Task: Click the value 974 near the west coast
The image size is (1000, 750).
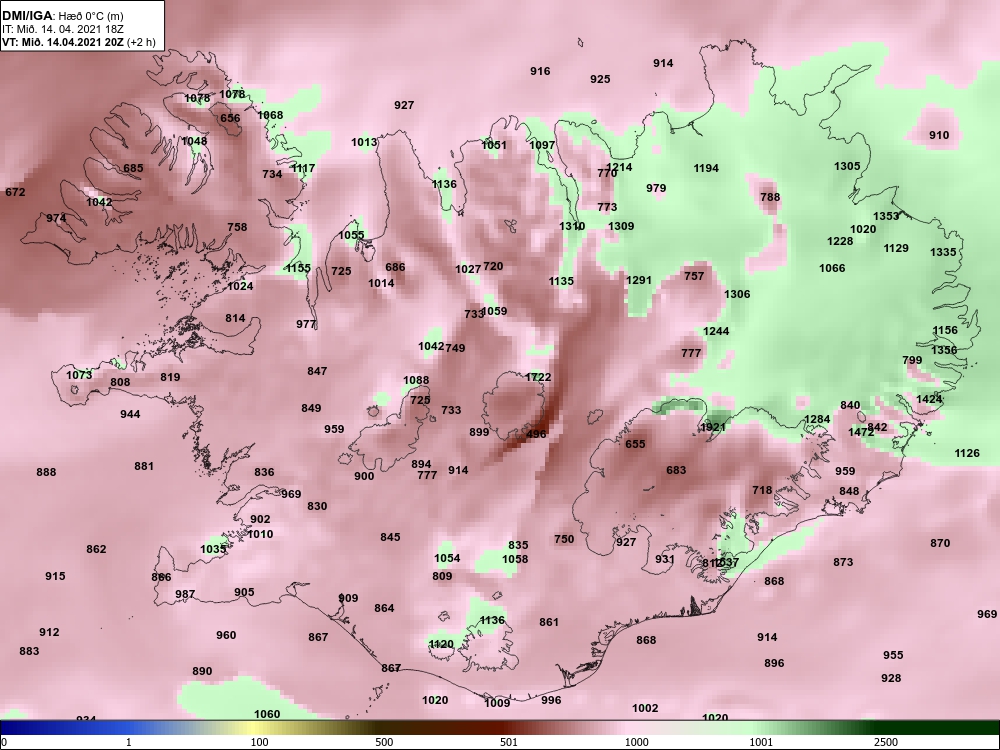Action: tap(56, 218)
